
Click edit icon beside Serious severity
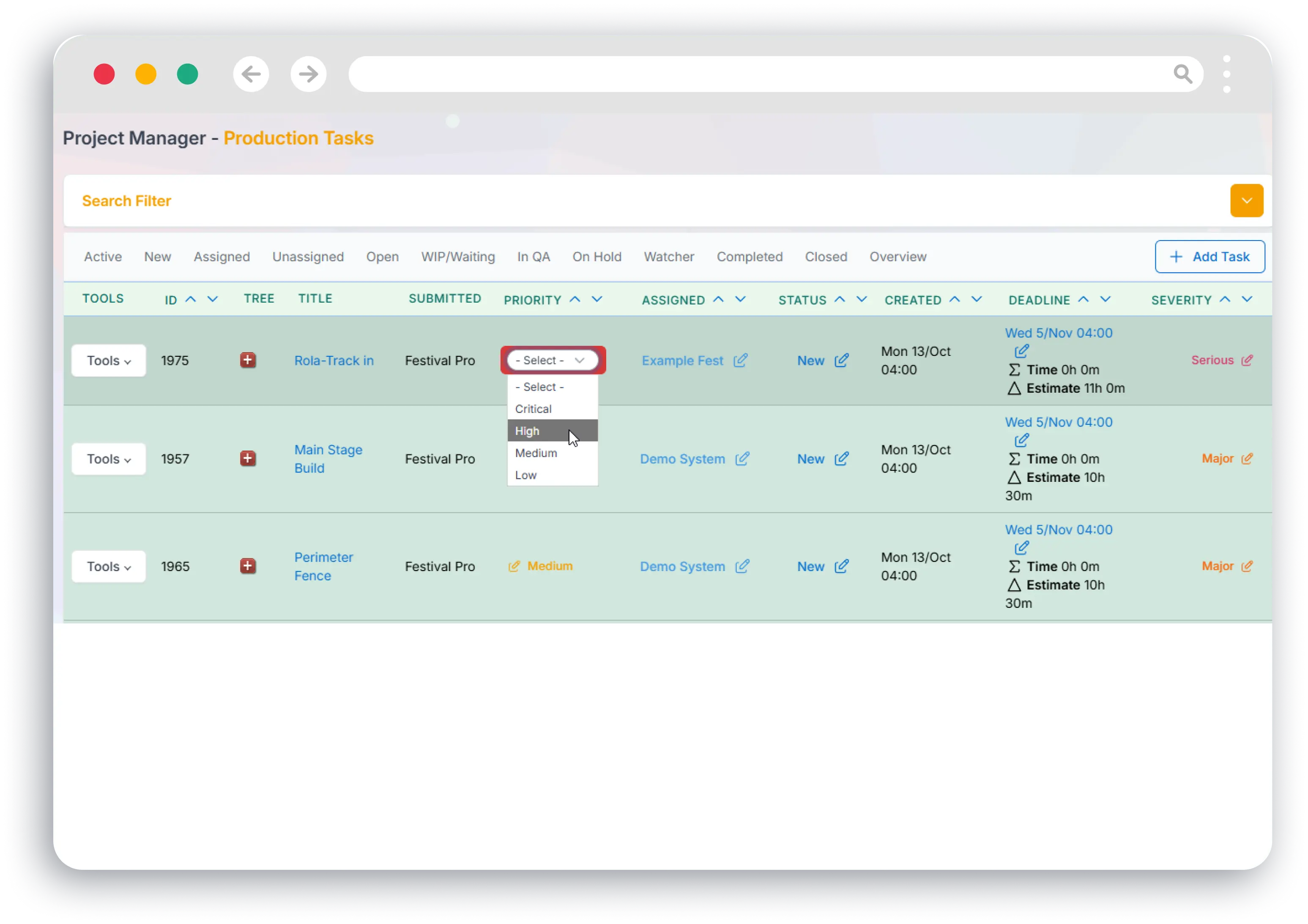[x=1246, y=361]
